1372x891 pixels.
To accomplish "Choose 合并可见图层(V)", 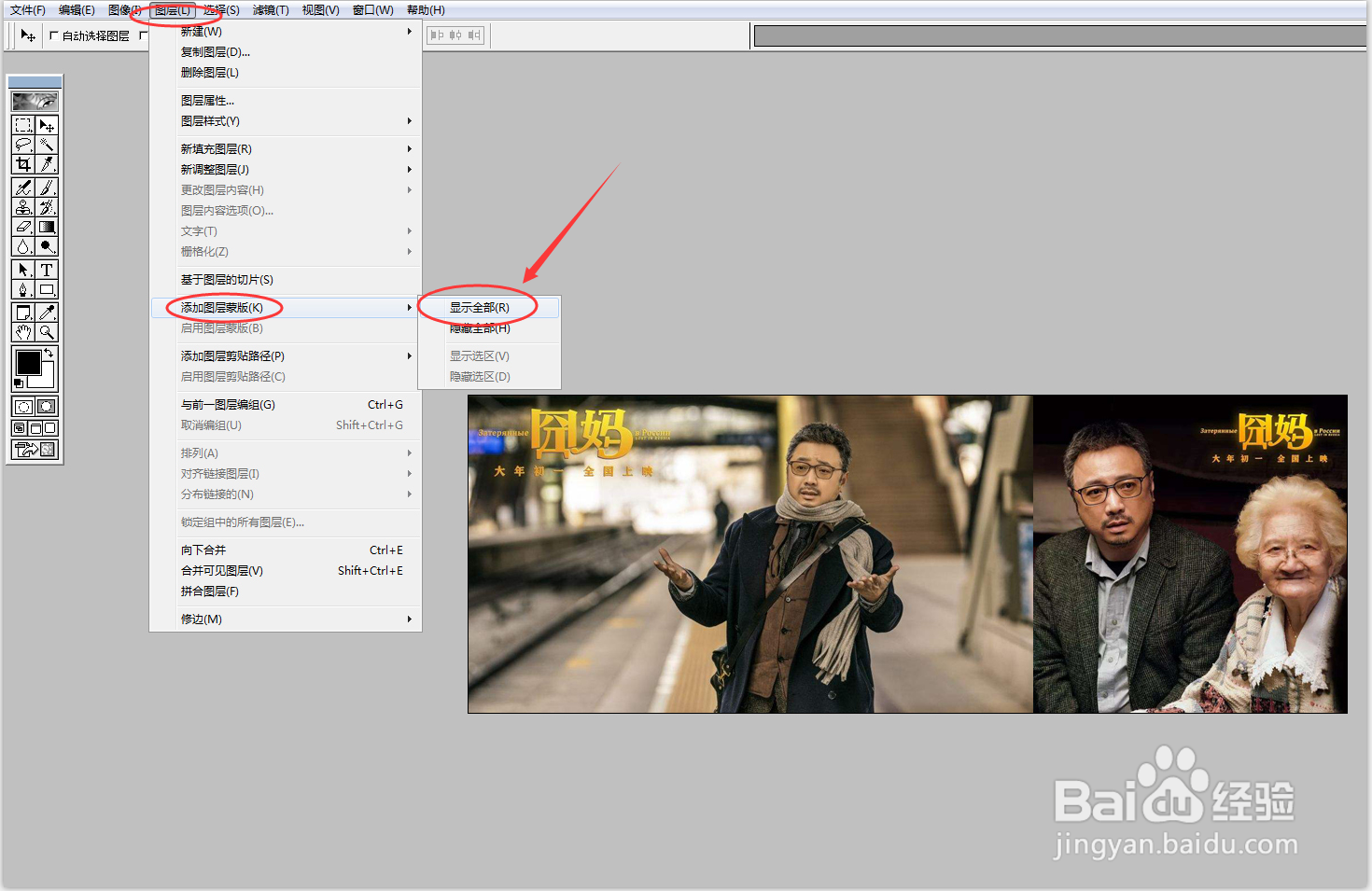I will coord(286,571).
